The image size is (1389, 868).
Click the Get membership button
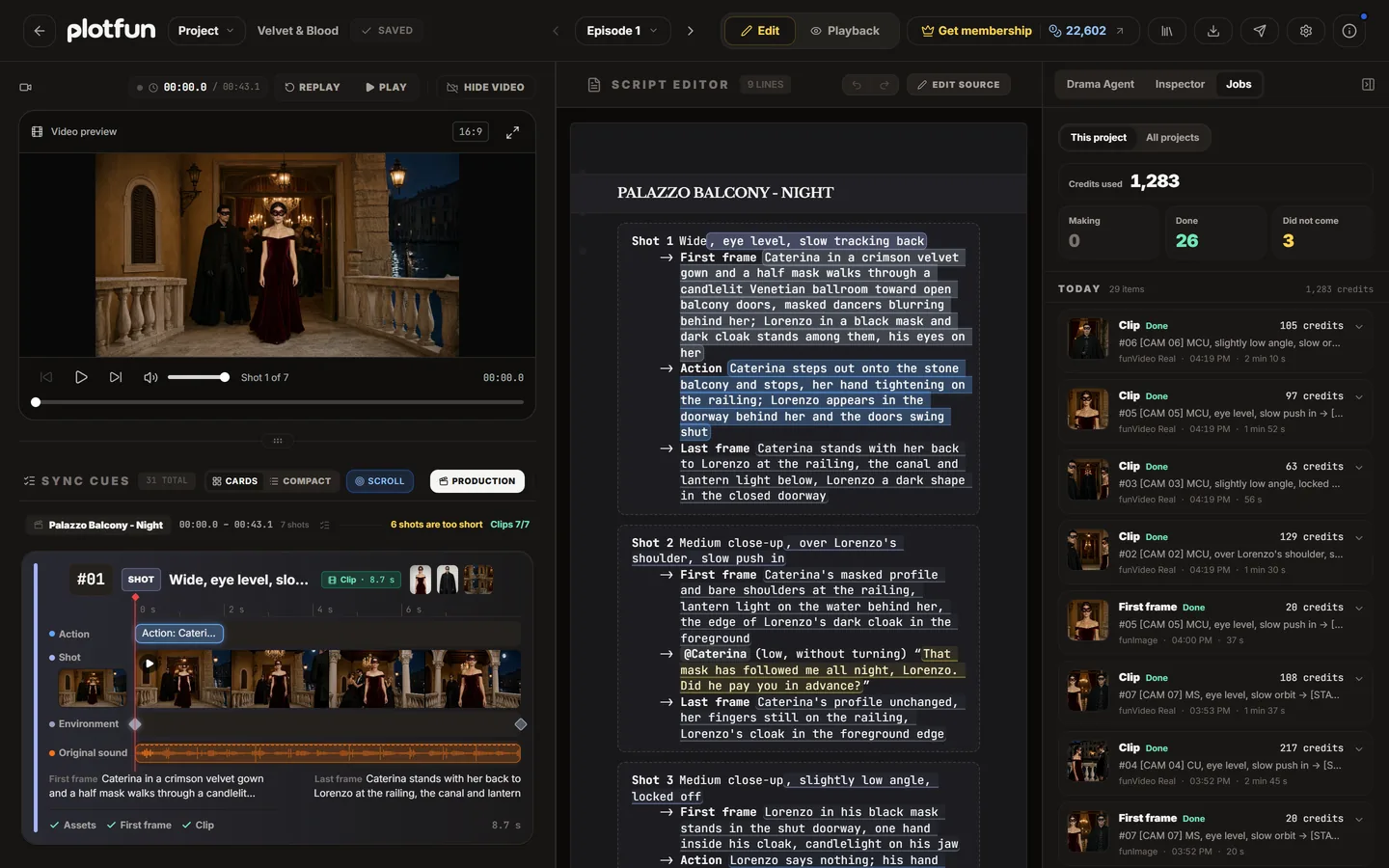(x=976, y=31)
